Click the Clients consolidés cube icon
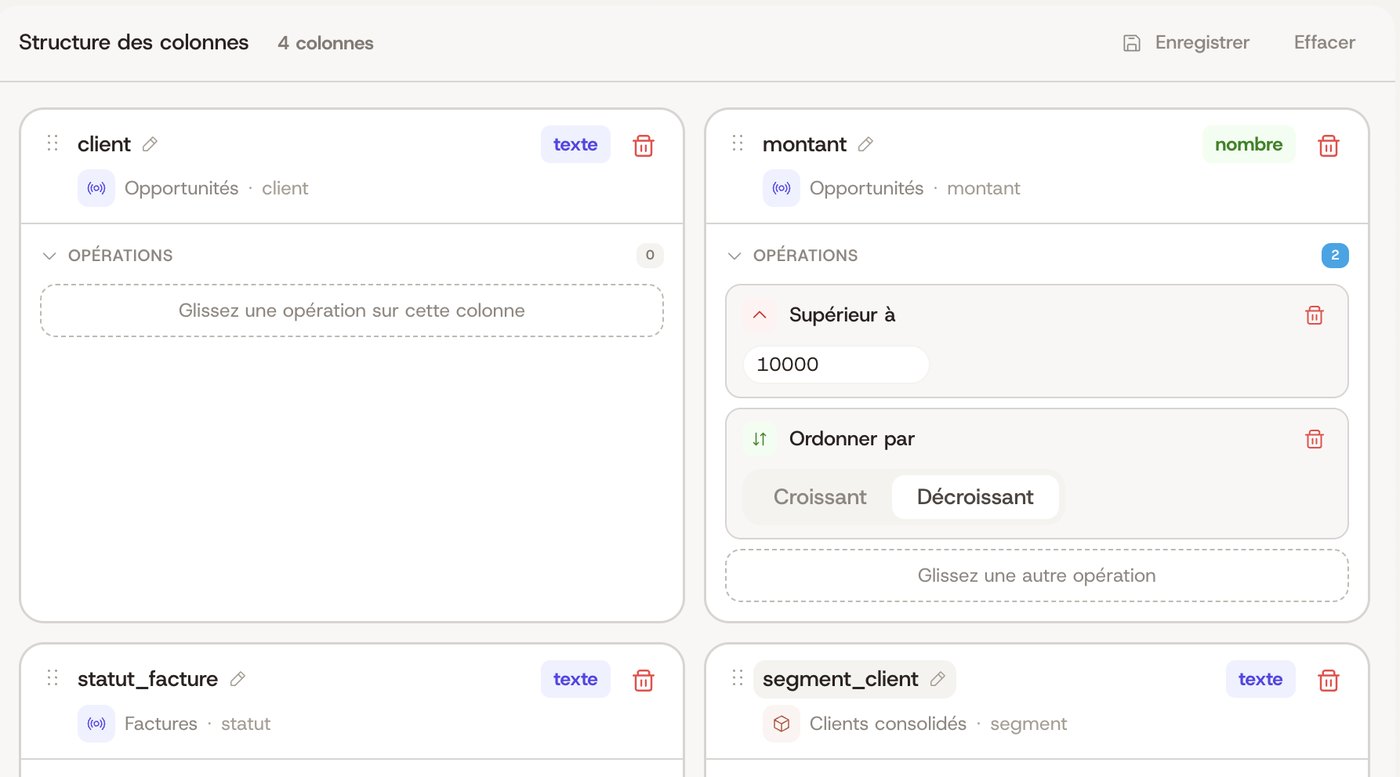Image resolution: width=1400 pixels, height=777 pixels. pyautogui.click(x=781, y=723)
